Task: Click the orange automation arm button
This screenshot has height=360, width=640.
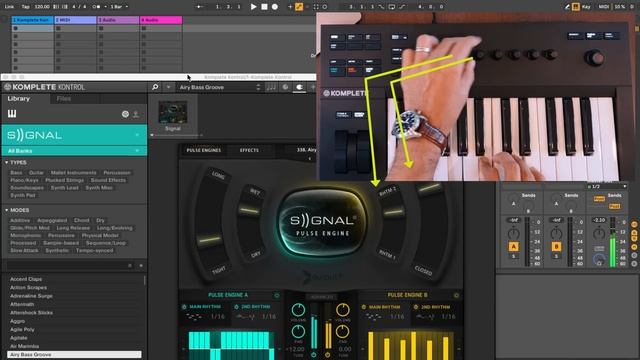Action: pyautogui.click(x=299, y=7)
